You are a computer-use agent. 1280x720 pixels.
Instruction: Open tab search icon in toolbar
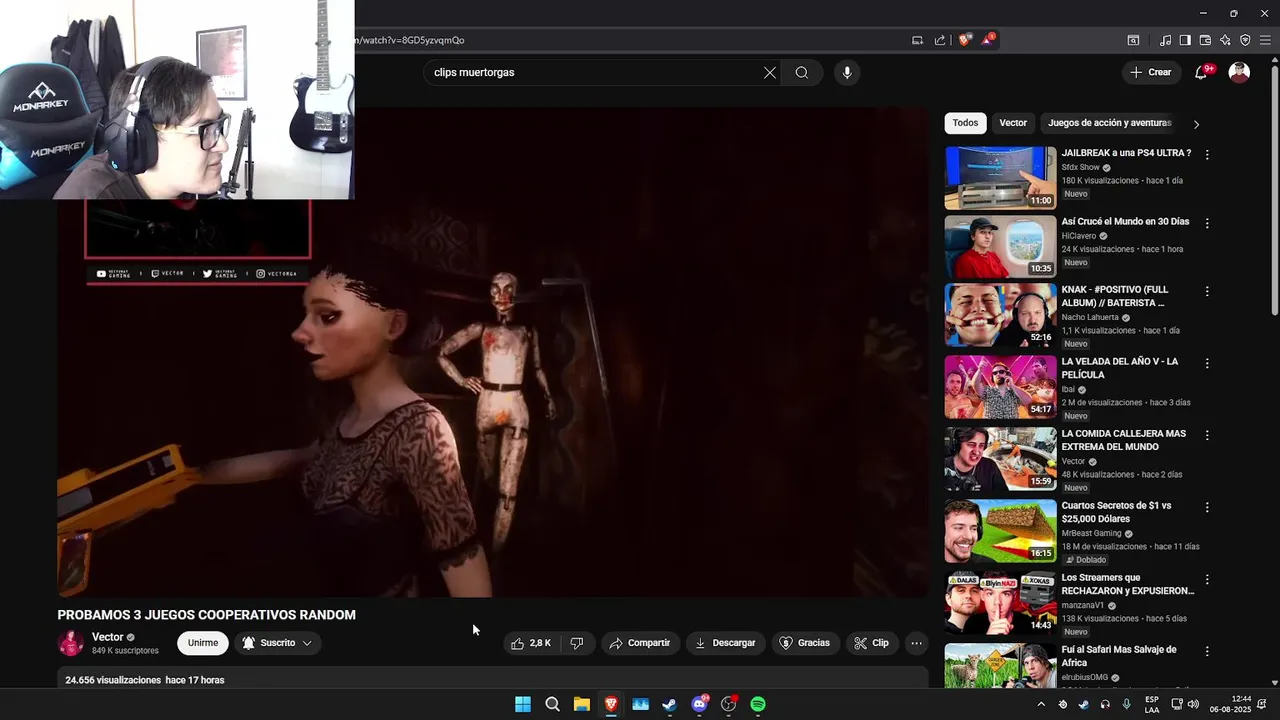(1133, 40)
